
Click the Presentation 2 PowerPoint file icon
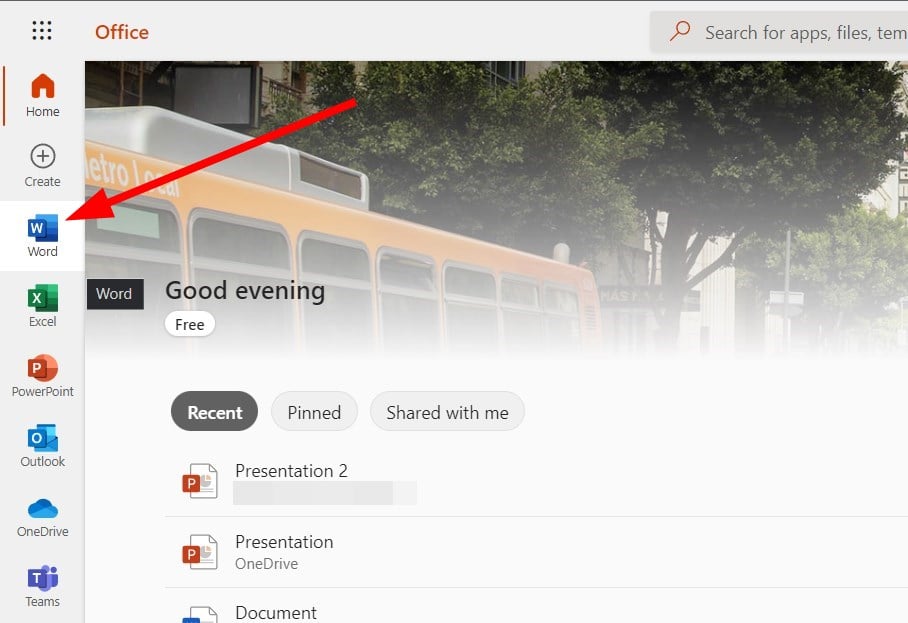point(200,481)
